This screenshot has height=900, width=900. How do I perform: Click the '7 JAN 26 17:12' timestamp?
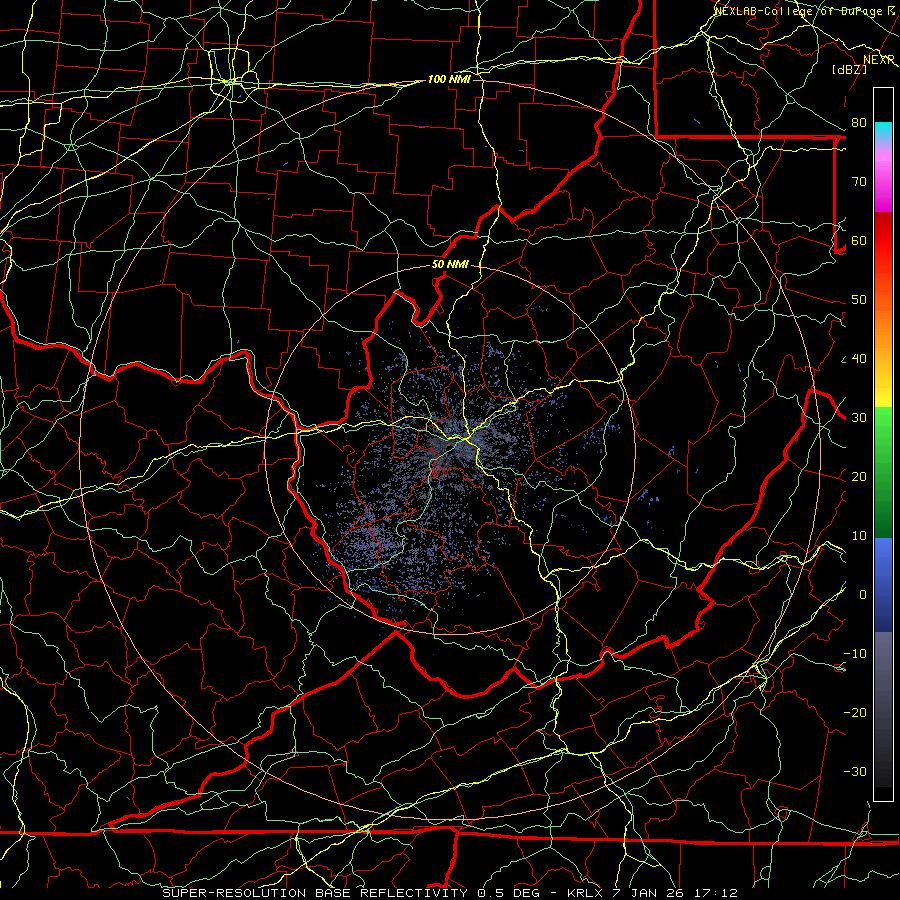675,893
